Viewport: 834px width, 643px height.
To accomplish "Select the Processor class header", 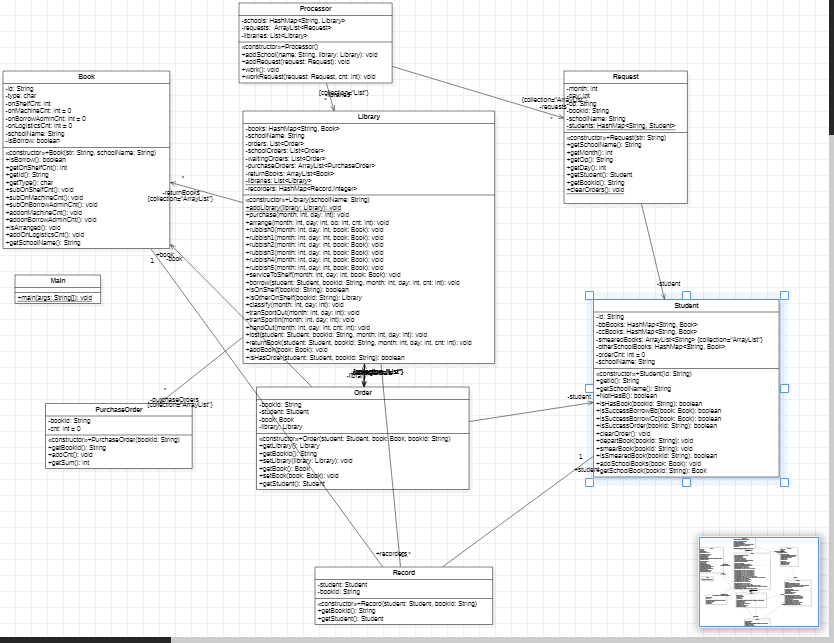I will pos(316,8).
